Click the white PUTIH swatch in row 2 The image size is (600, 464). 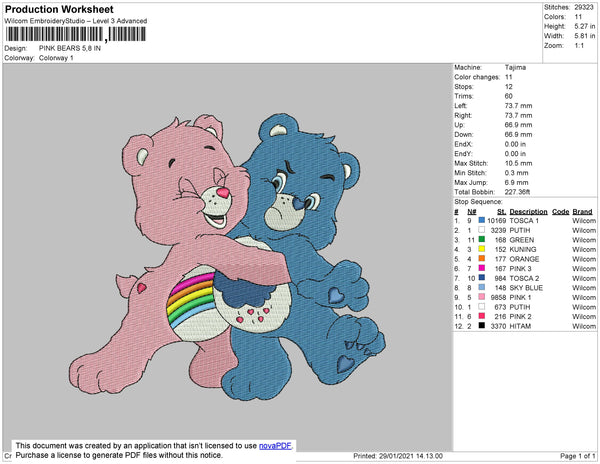point(482,230)
